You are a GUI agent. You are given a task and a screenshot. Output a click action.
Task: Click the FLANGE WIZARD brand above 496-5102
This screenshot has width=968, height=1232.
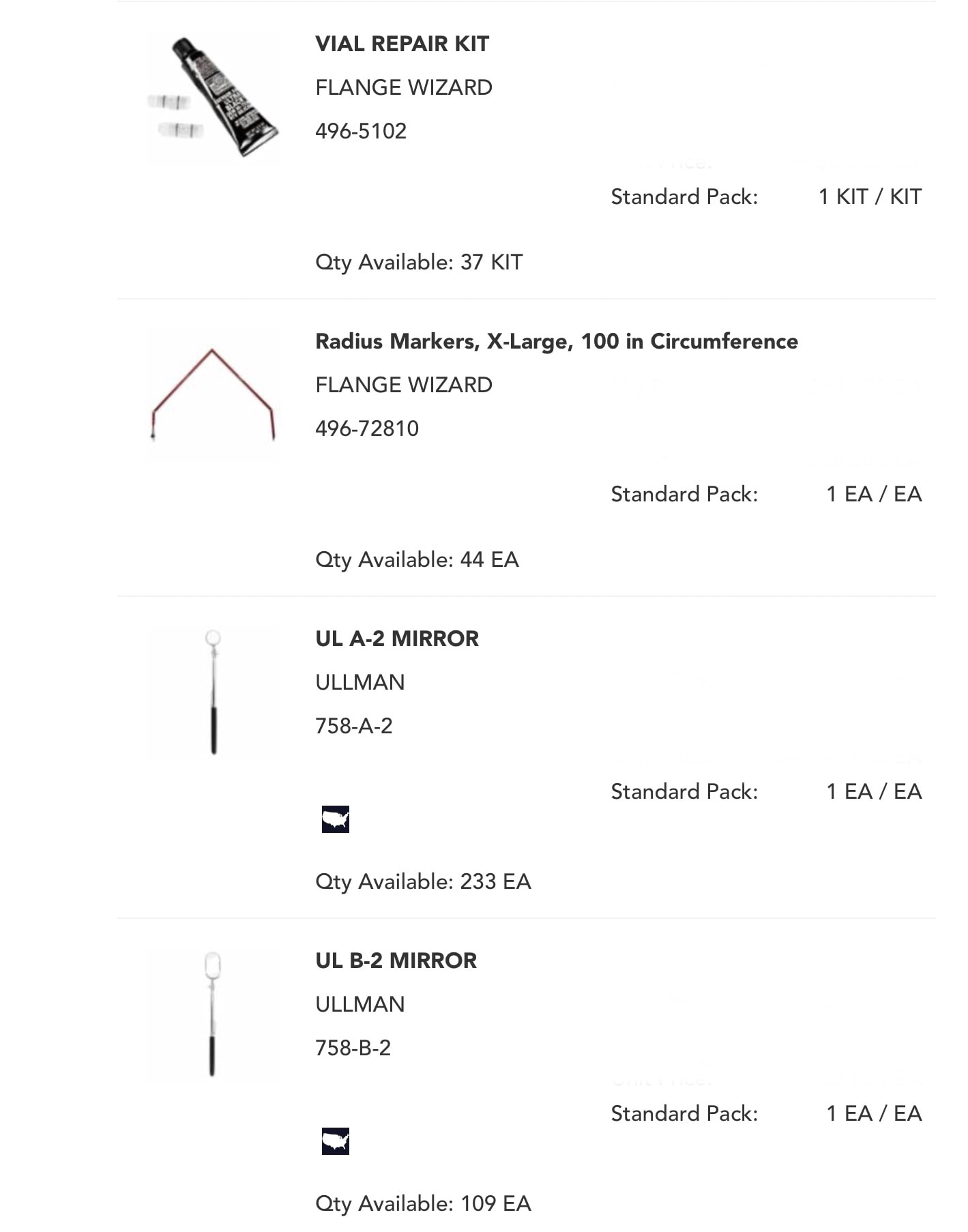click(x=404, y=87)
